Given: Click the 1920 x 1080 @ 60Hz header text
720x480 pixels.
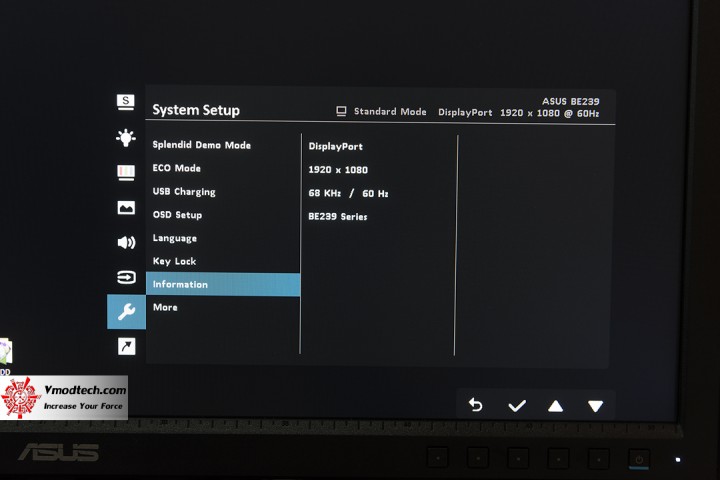Looking at the screenshot, I should 550,113.
